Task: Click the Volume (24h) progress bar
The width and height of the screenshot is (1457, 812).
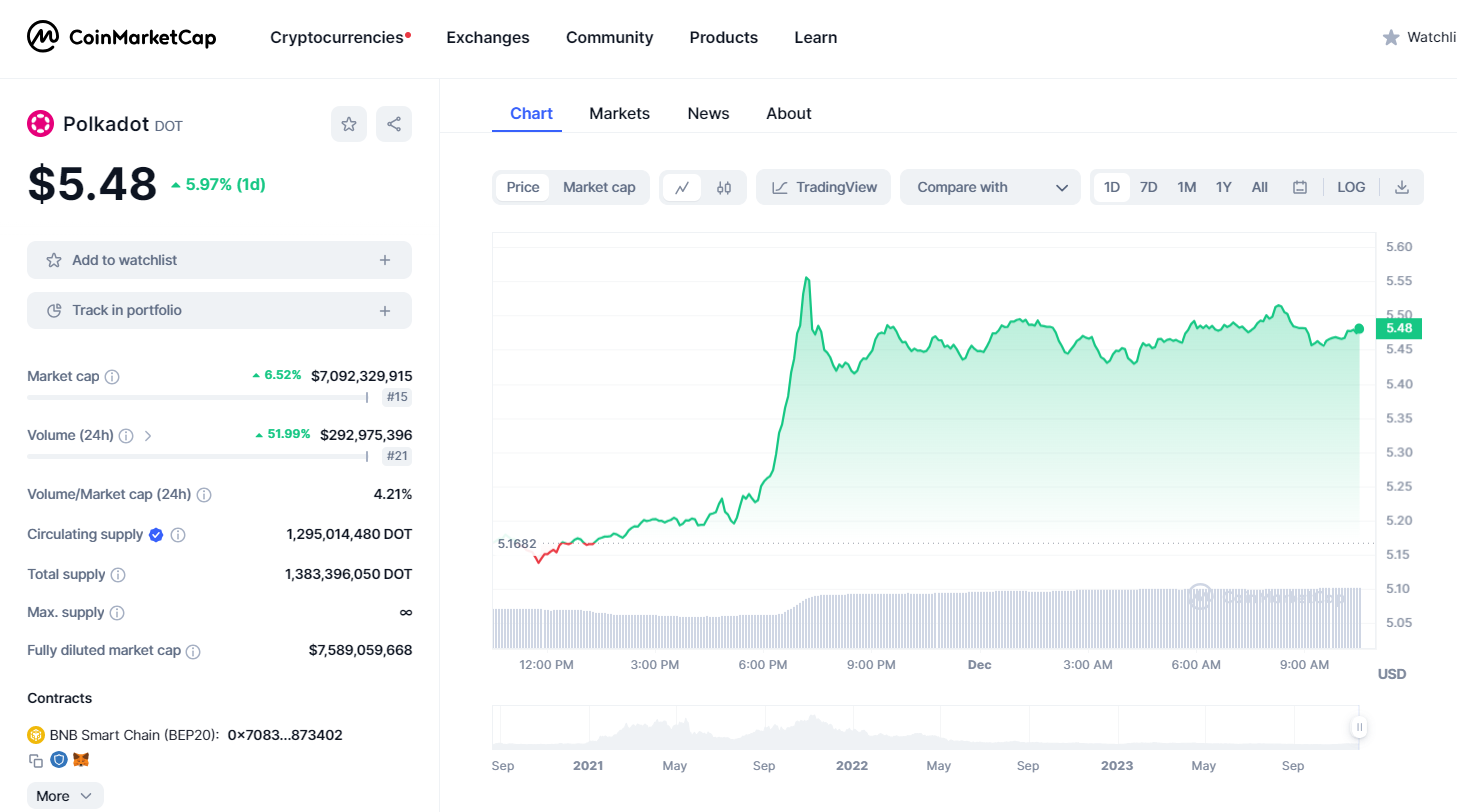Action: (x=197, y=456)
